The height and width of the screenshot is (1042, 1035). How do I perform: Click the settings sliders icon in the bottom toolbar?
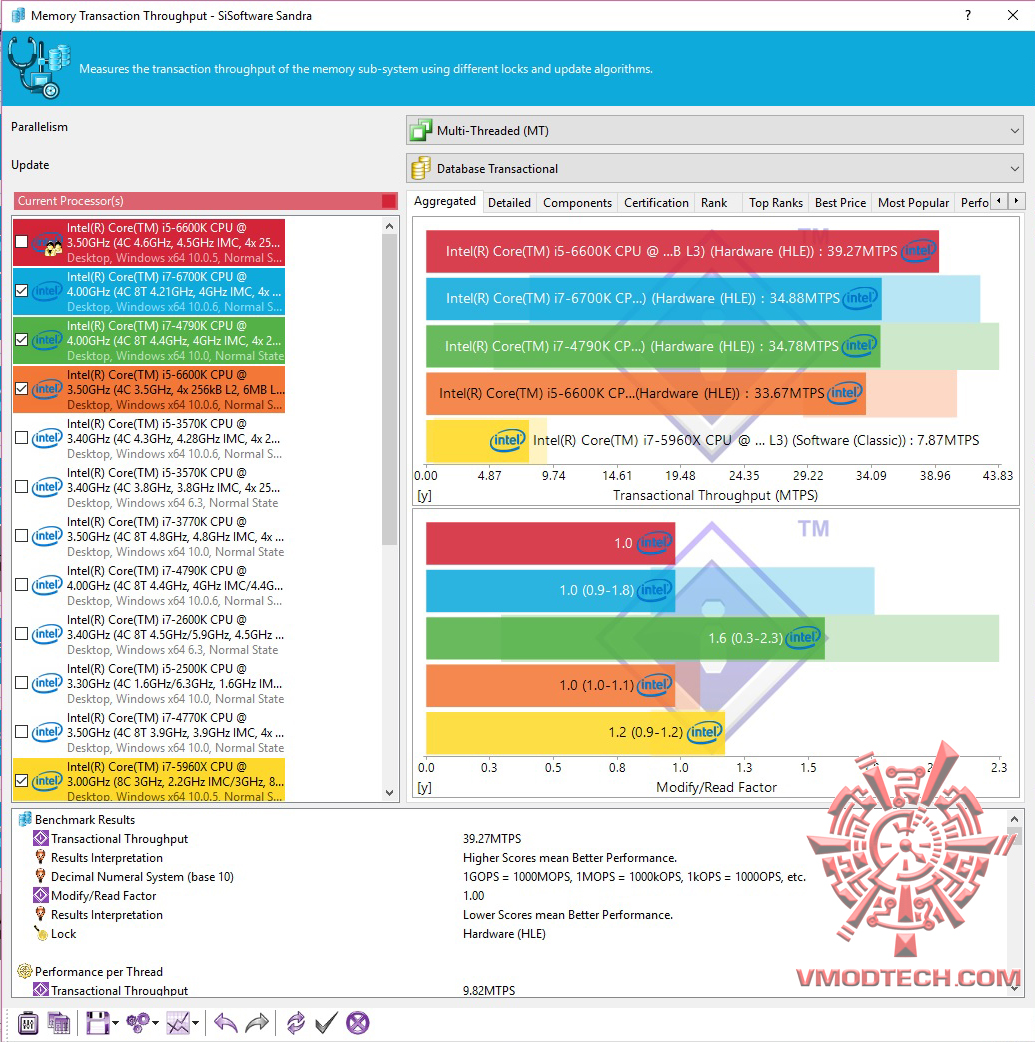[28, 1023]
